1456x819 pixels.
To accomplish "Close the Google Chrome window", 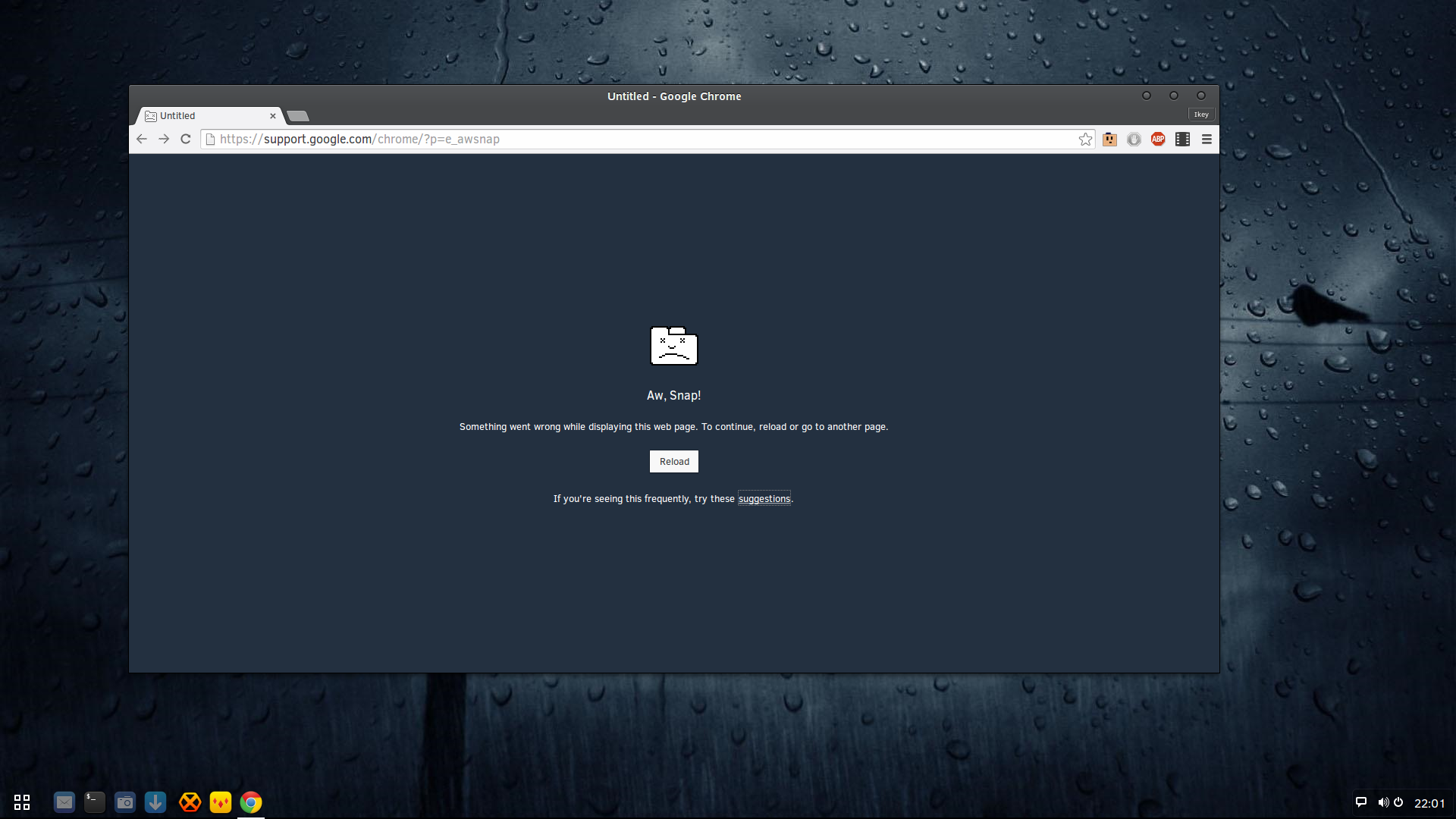I will point(1201,96).
